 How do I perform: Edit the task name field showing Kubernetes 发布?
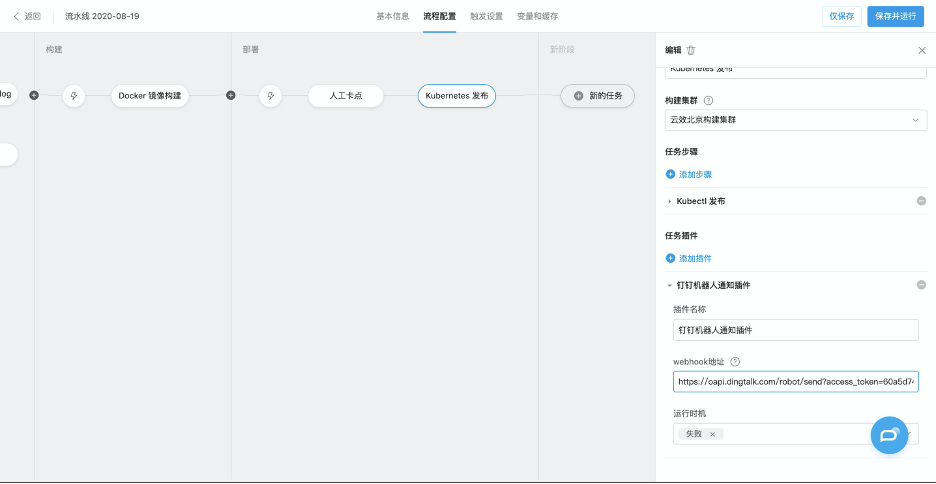pyautogui.click(x=796, y=71)
